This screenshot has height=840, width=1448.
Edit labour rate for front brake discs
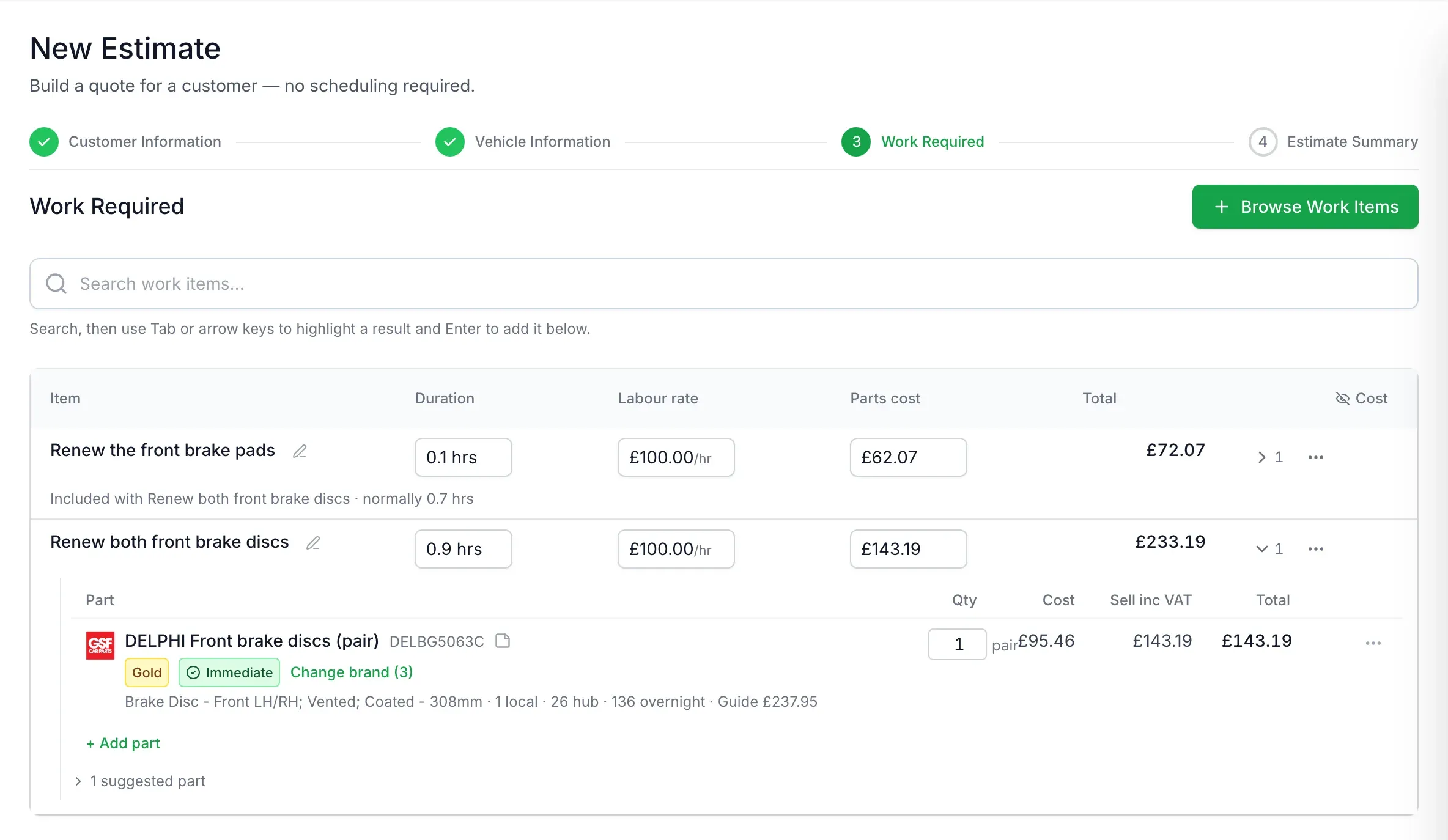click(x=676, y=549)
